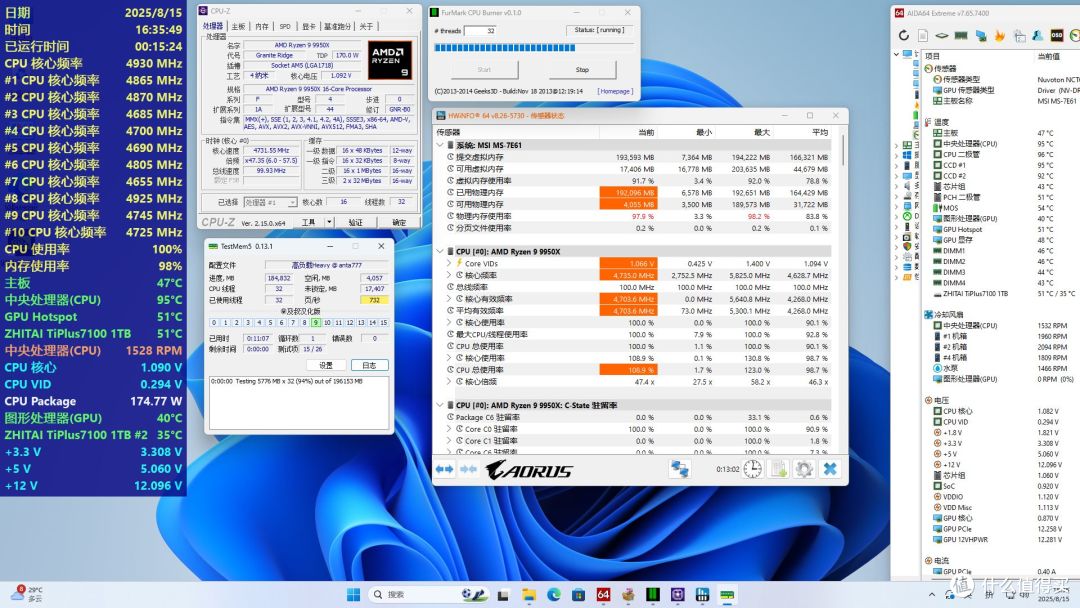Switch to 内存 tab in CPU-Z
This screenshot has height=608, width=1080.
click(262, 26)
